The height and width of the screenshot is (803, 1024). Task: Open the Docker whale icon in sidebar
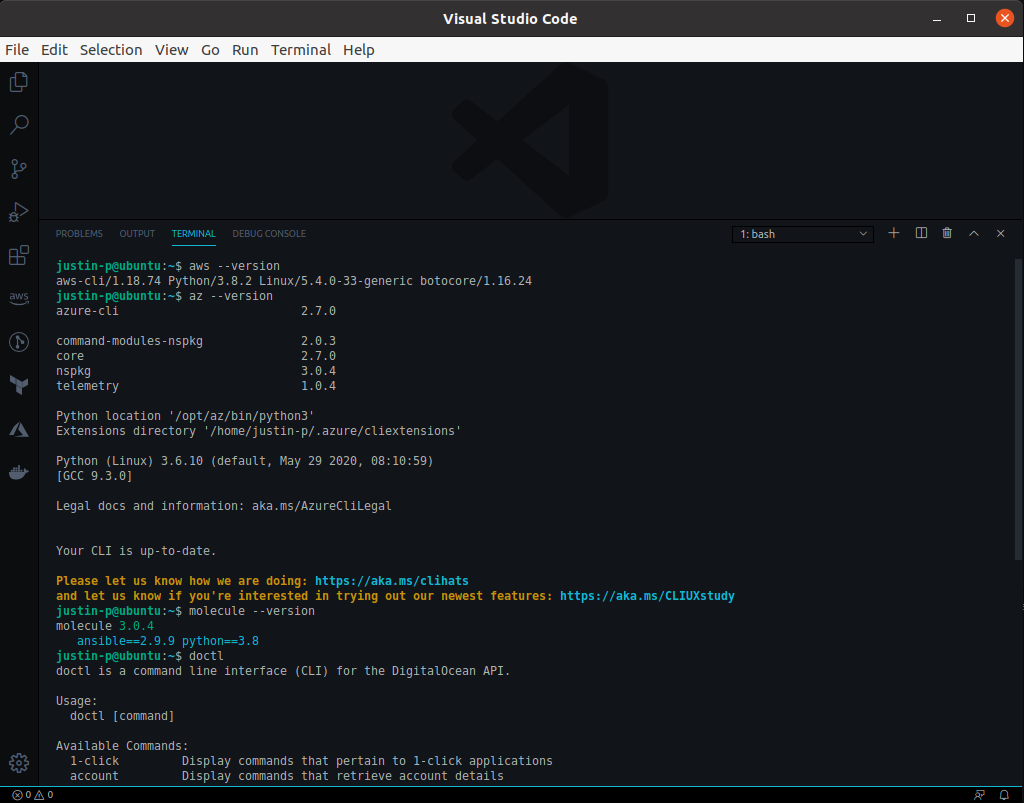click(x=19, y=472)
